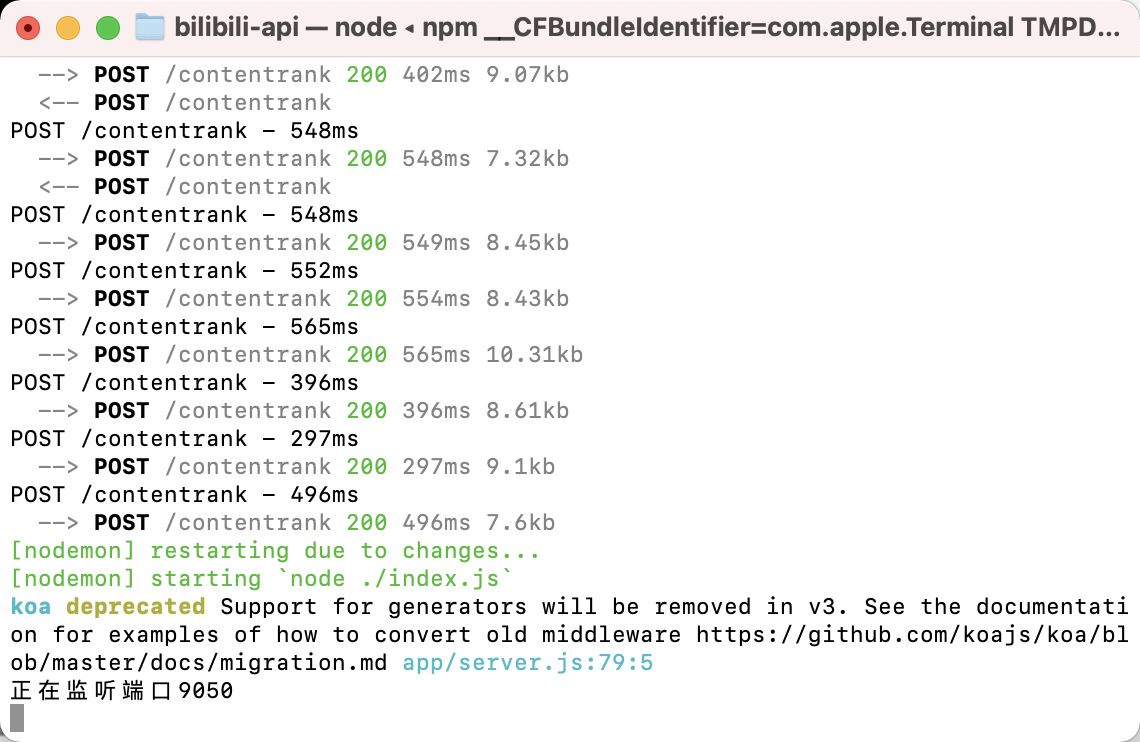The width and height of the screenshot is (1140, 742).
Task: Click the 7.6kb response size text
Action: coord(520,522)
